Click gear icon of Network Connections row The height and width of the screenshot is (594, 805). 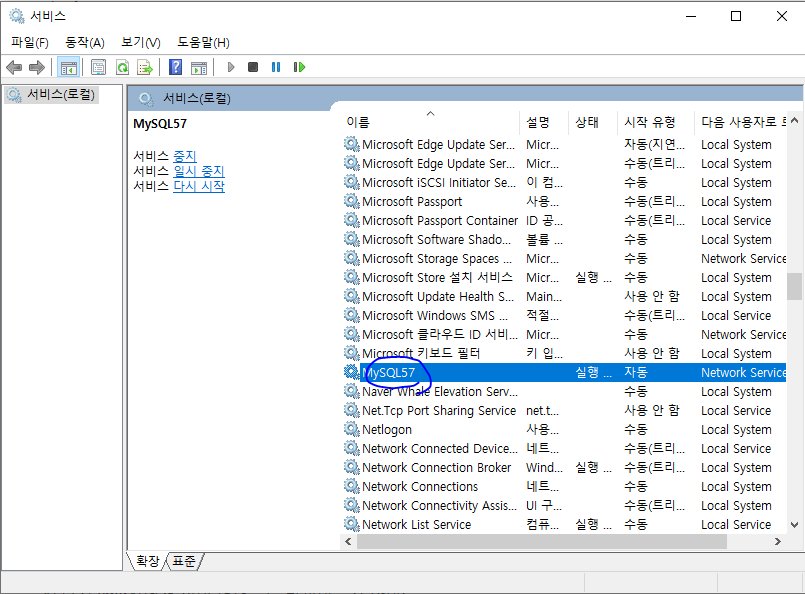pyautogui.click(x=352, y=486)
